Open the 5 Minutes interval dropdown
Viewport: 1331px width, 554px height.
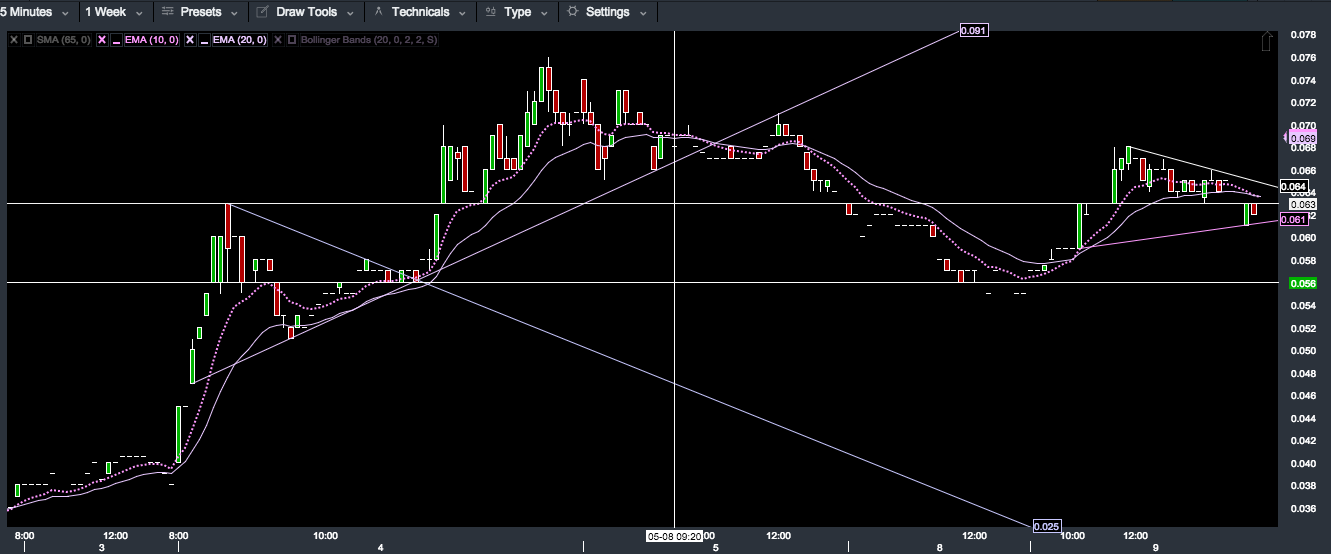coord(36,12)
